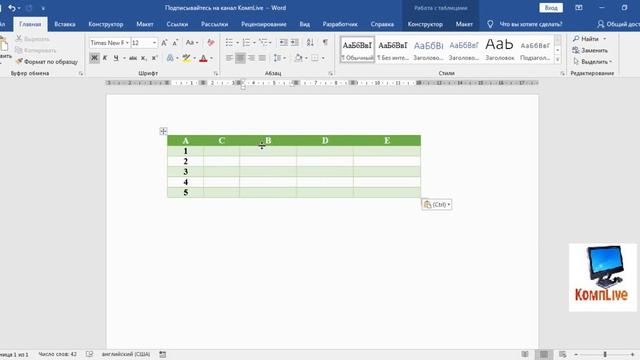Click Заменить button
This screenshot has height=360, width=640.
590,50
